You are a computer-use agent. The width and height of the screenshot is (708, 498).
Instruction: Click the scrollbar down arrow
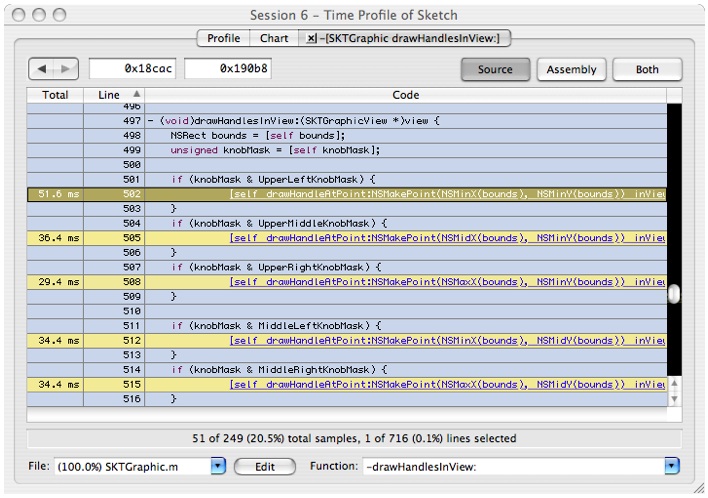pos(674,399)
